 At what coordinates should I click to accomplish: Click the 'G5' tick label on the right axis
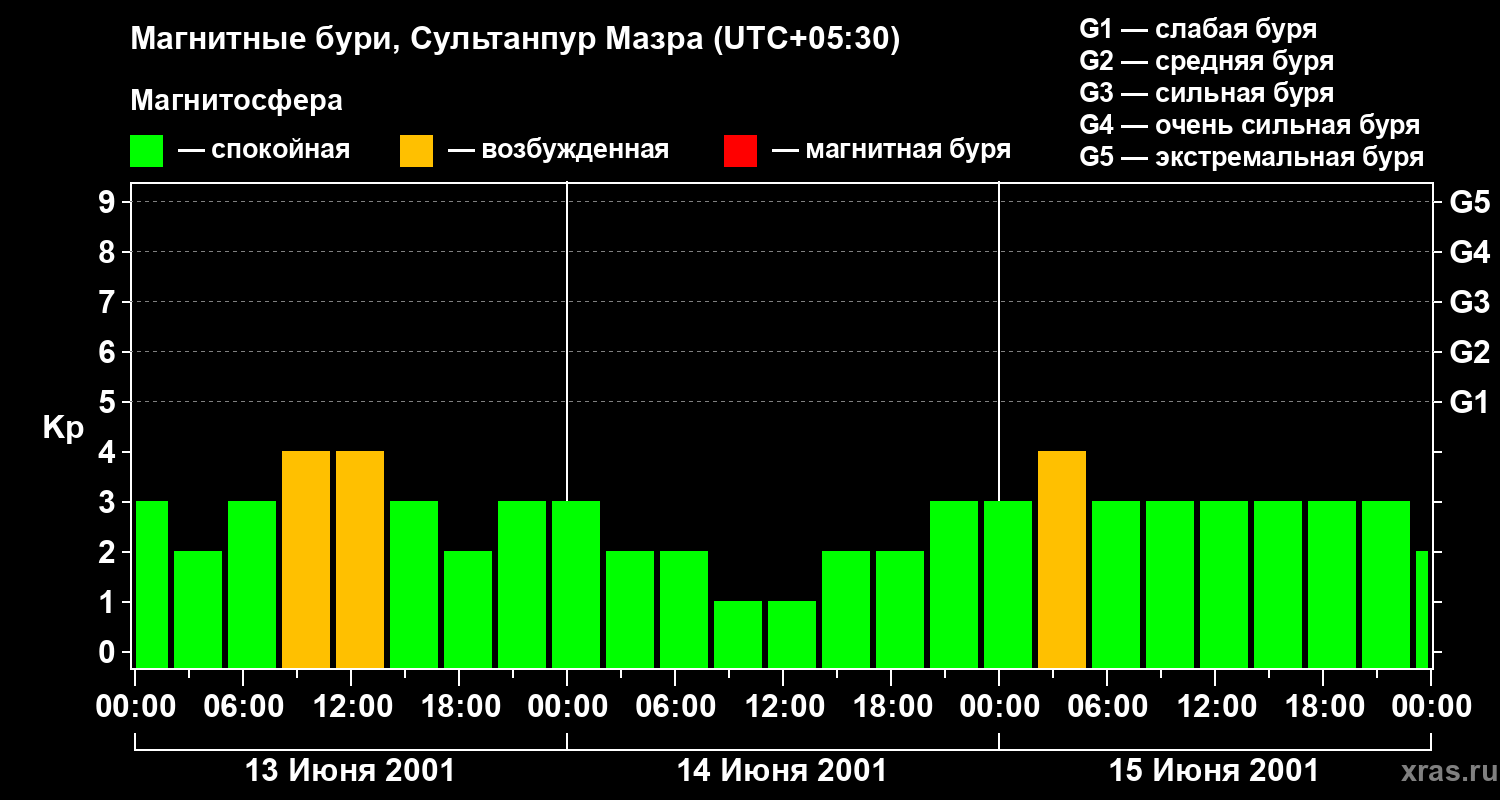click(1470, 202)
